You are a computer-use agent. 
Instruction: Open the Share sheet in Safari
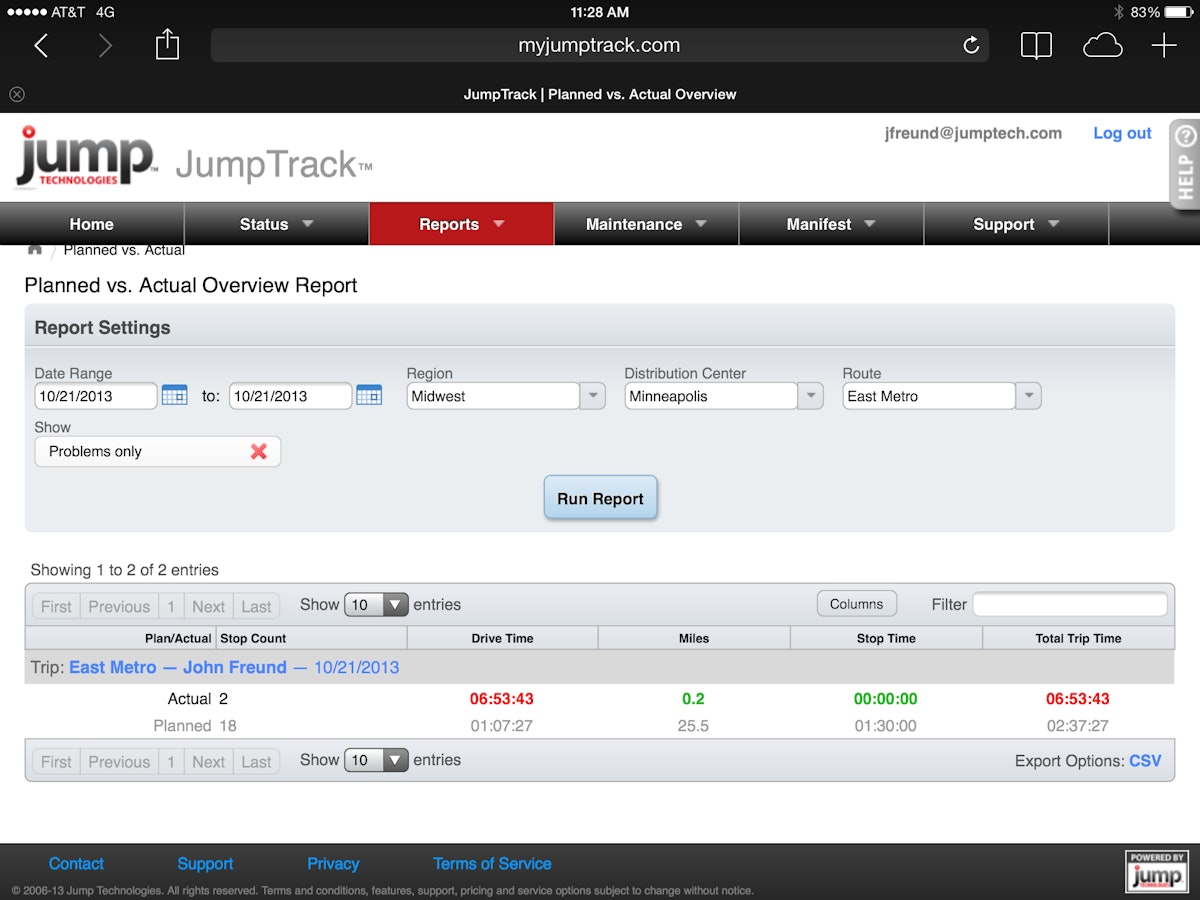pos(167,44)
